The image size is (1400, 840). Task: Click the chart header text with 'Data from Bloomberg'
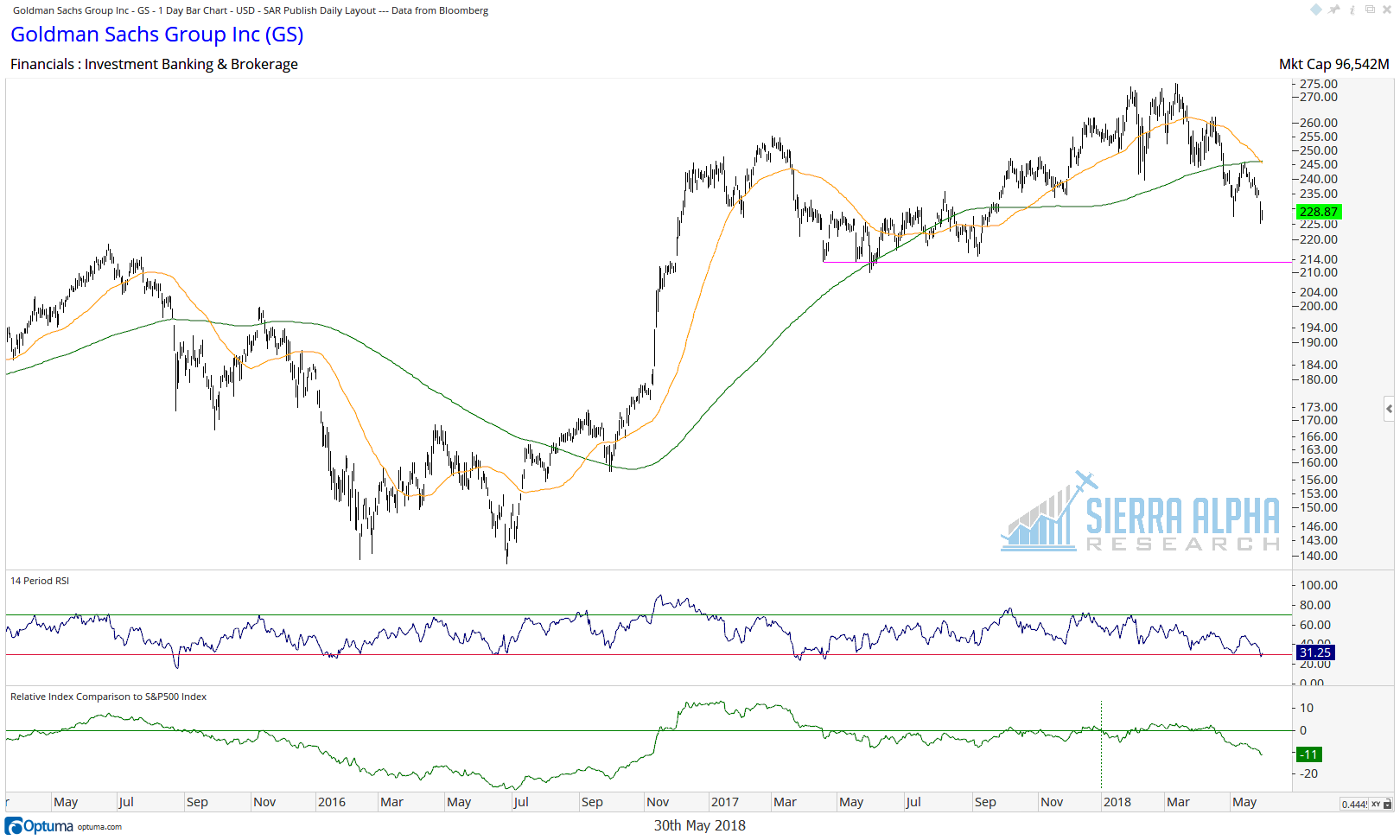coord(251,10)
